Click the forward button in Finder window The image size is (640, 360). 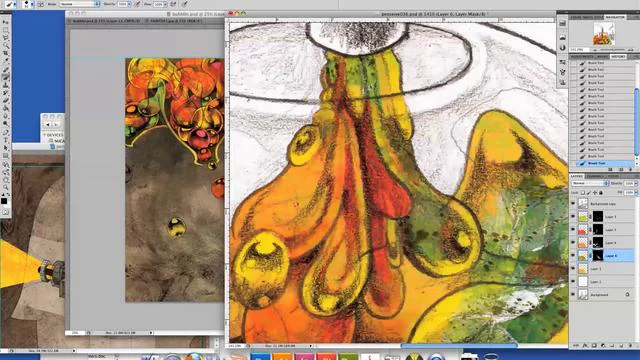tap(57, 124)
